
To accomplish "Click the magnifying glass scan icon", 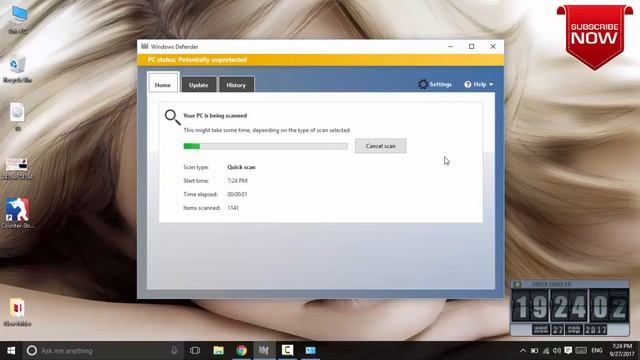I will tap(172, 117).
